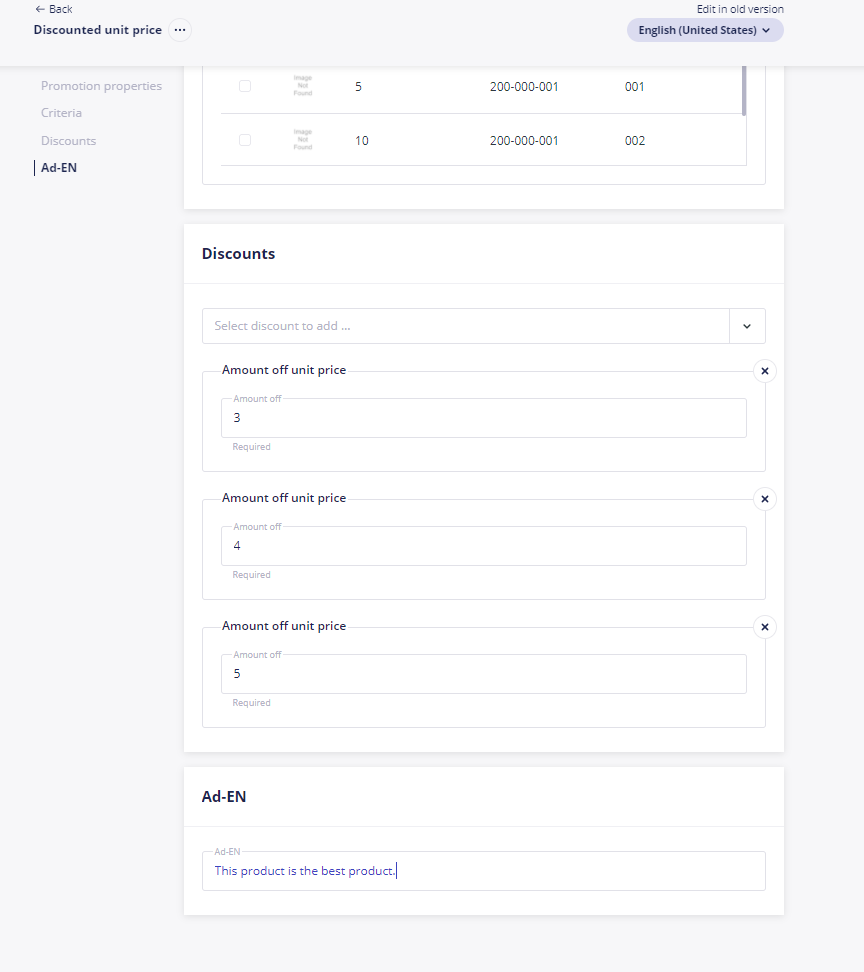Screen dimensions: 864x972
Task: Go back using the Back link
Action: pyautogui.click(x=54, y=9)
